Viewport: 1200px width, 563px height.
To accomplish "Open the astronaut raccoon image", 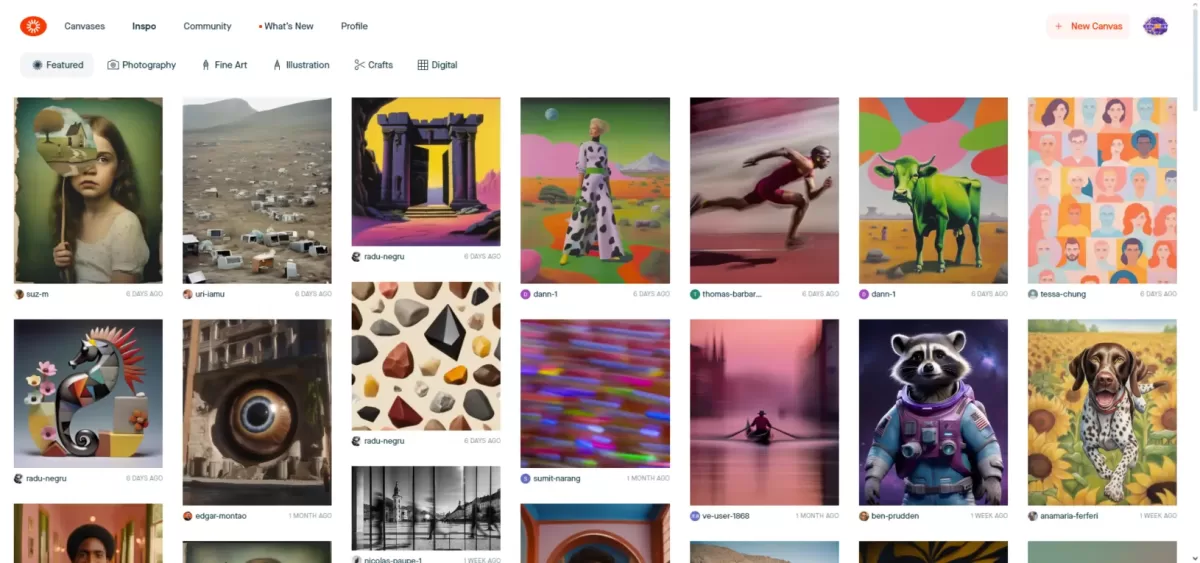I will (x=933, y=412).
